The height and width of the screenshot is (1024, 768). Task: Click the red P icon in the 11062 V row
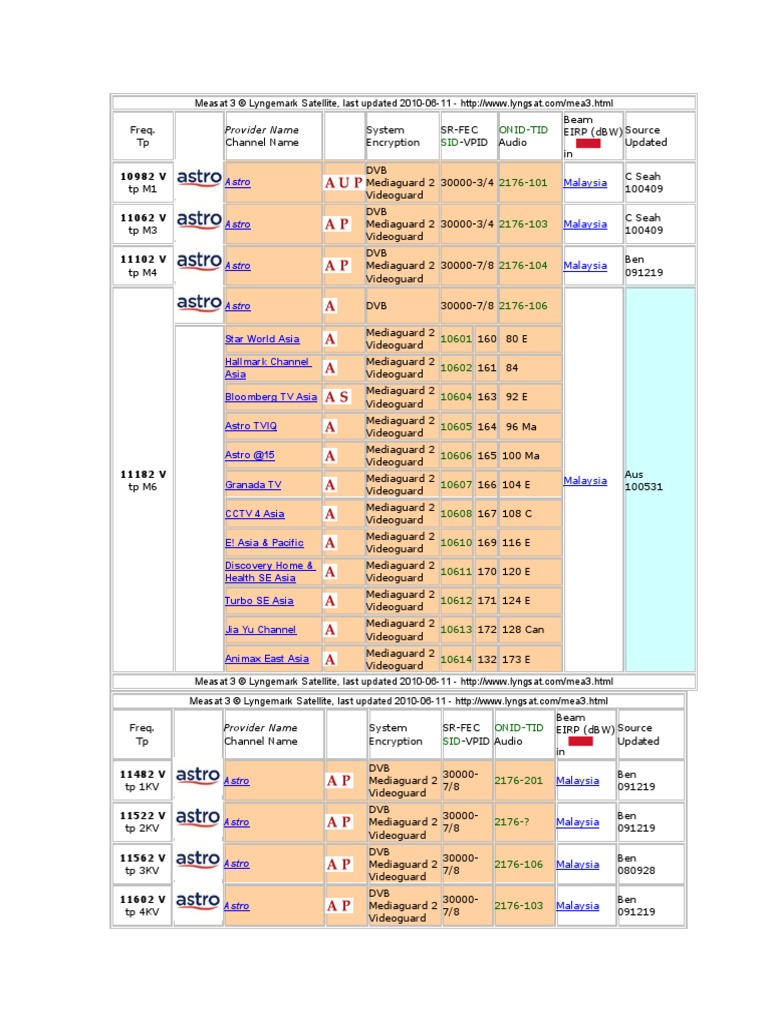(344, 224)
